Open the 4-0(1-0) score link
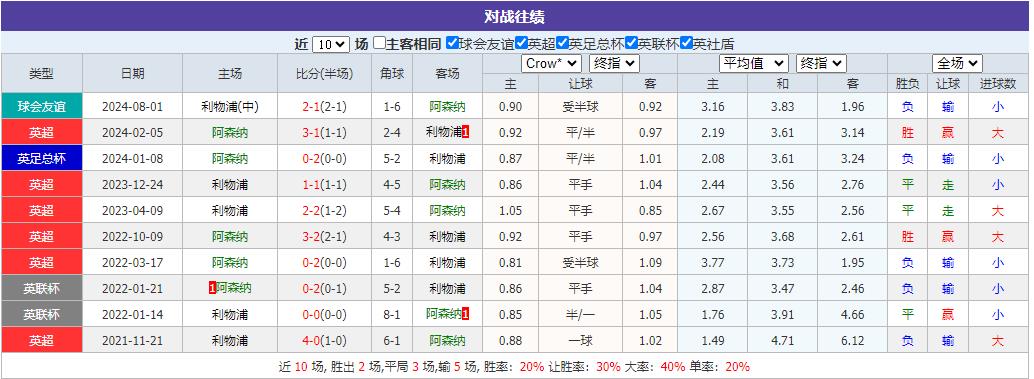Image resolution: width=1034 pixels, height=379 pixels. point(324,341)
